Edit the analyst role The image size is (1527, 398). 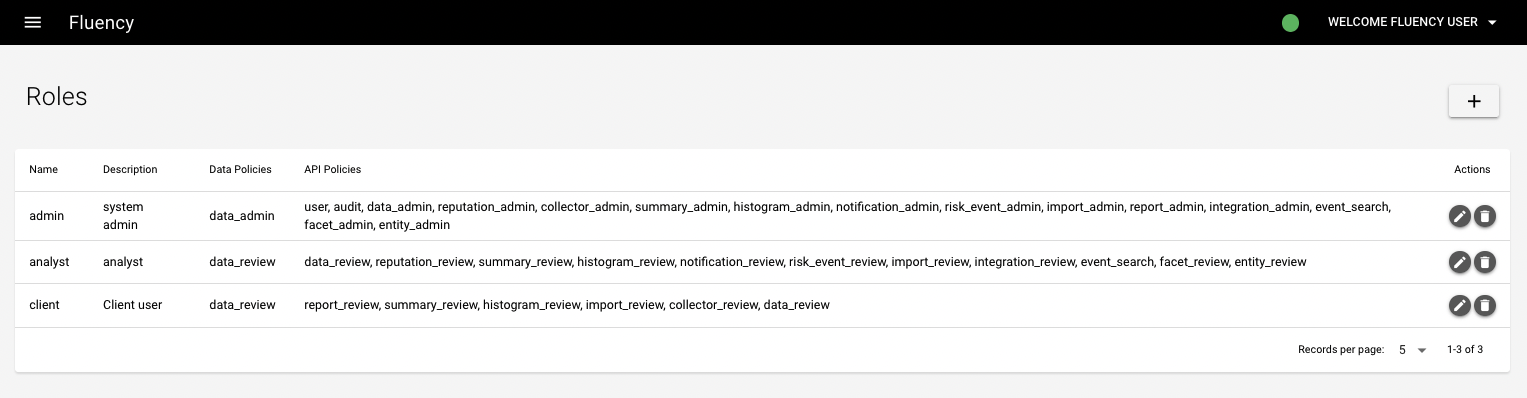tap(1460, 262)
